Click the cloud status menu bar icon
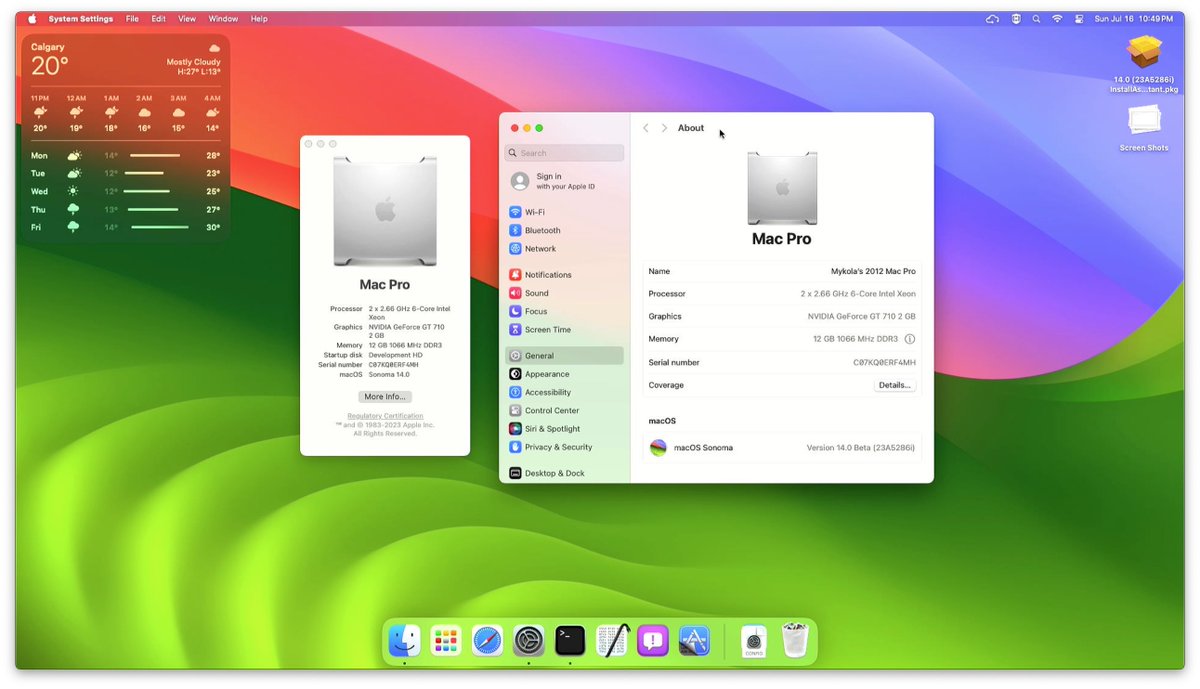This screenshot has width=1200, height=689. tap(992, 19)
